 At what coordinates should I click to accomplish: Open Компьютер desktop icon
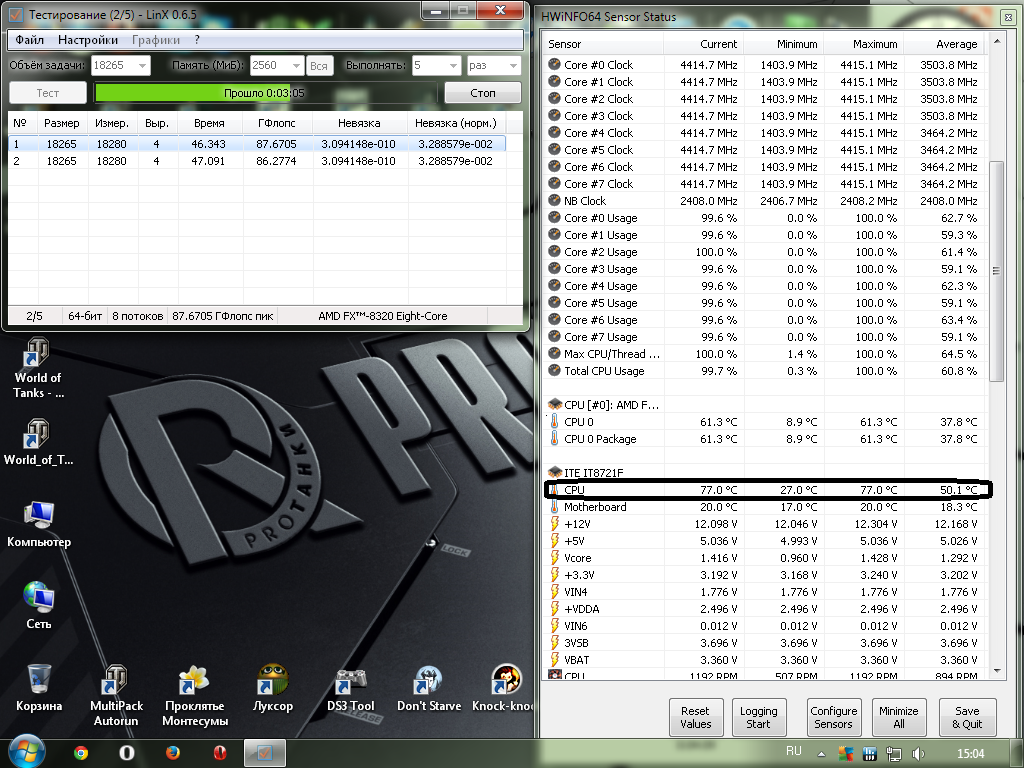point(39,524)
